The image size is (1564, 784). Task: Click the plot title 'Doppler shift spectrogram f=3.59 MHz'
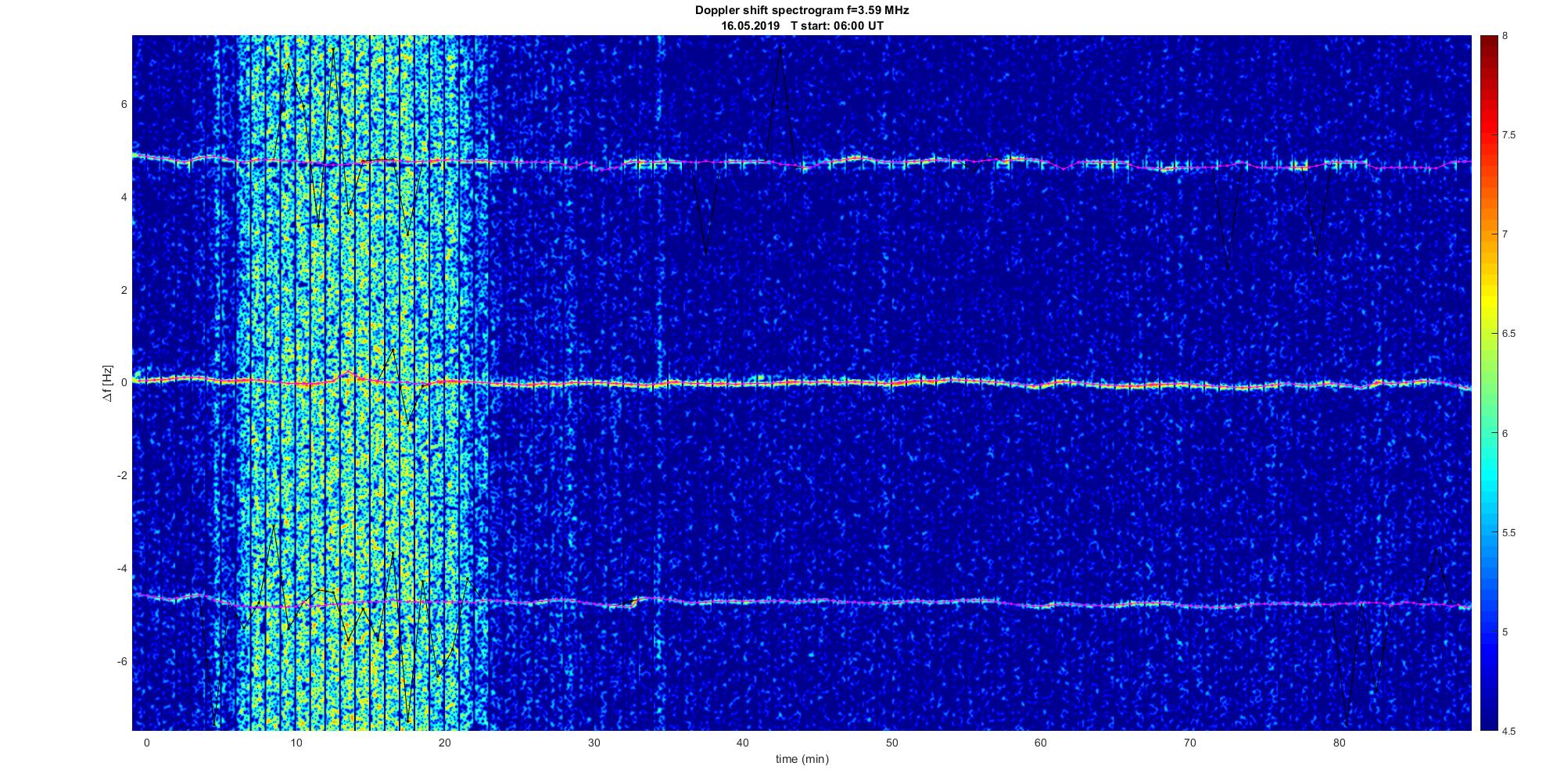pyautogui.click(x=802, y=11)
